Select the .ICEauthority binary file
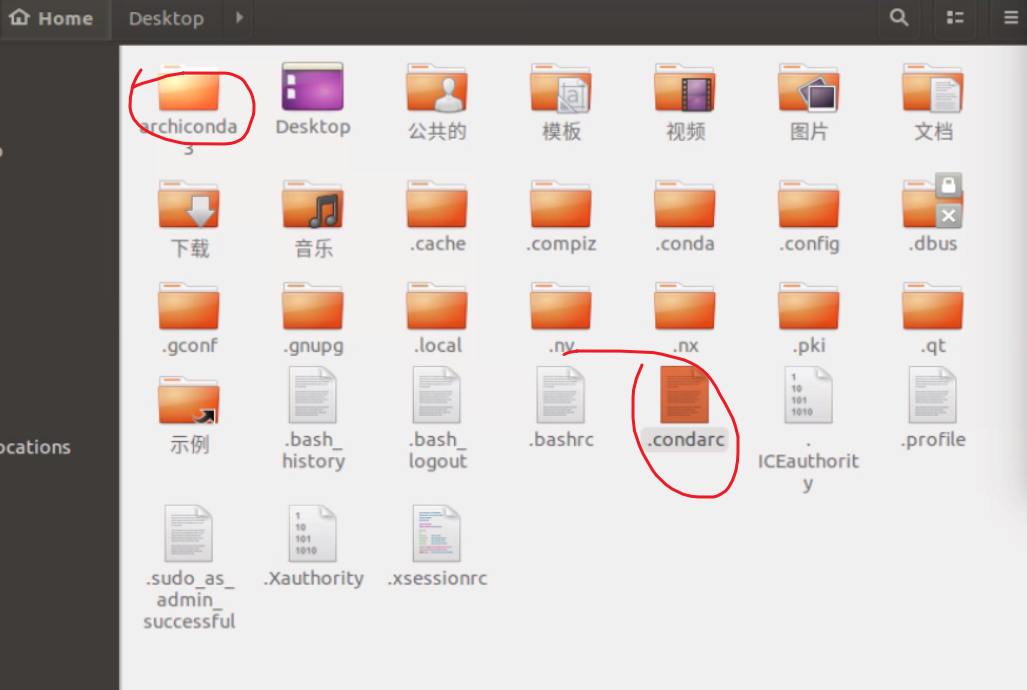This screenshot has height=690, width=1027. 809,394
